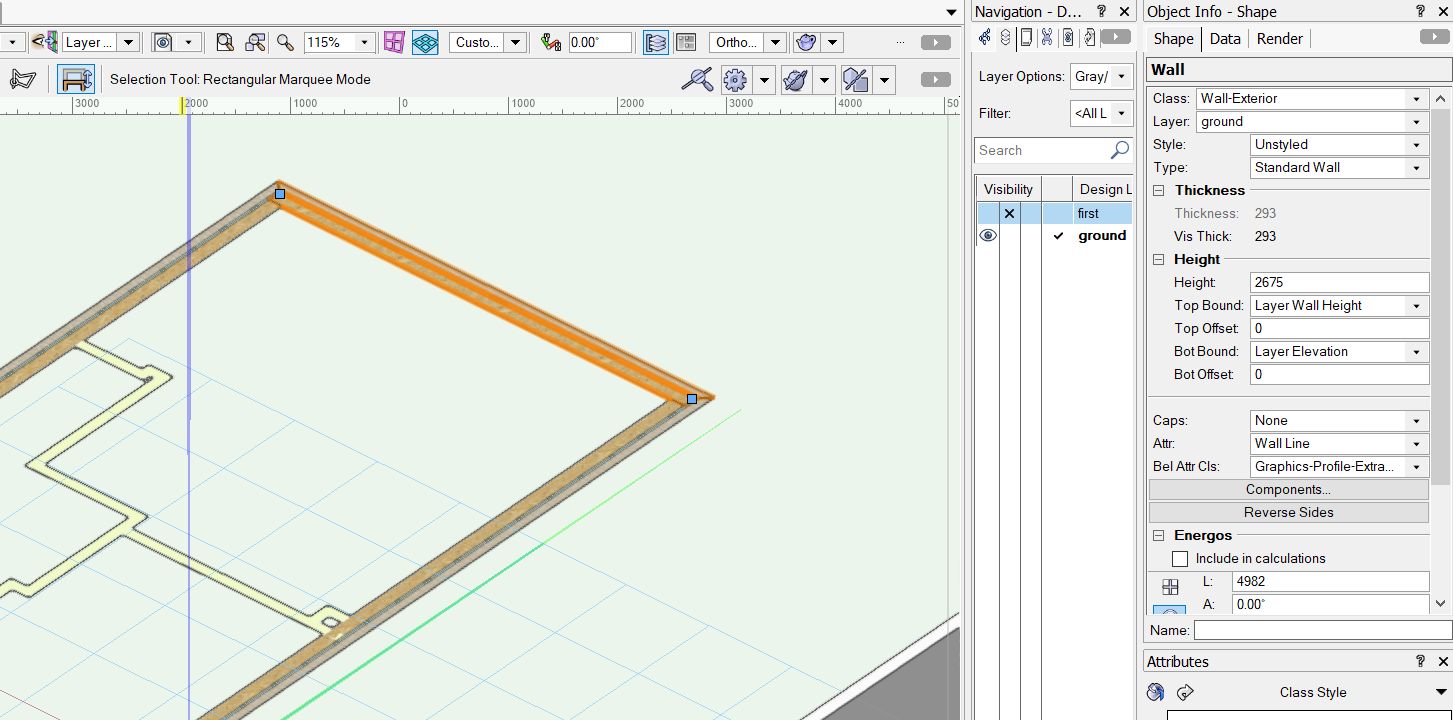The height and width of the screenshot is (720, 1453).
Task: Click the Components... button
Action: tap(1288, 490)
